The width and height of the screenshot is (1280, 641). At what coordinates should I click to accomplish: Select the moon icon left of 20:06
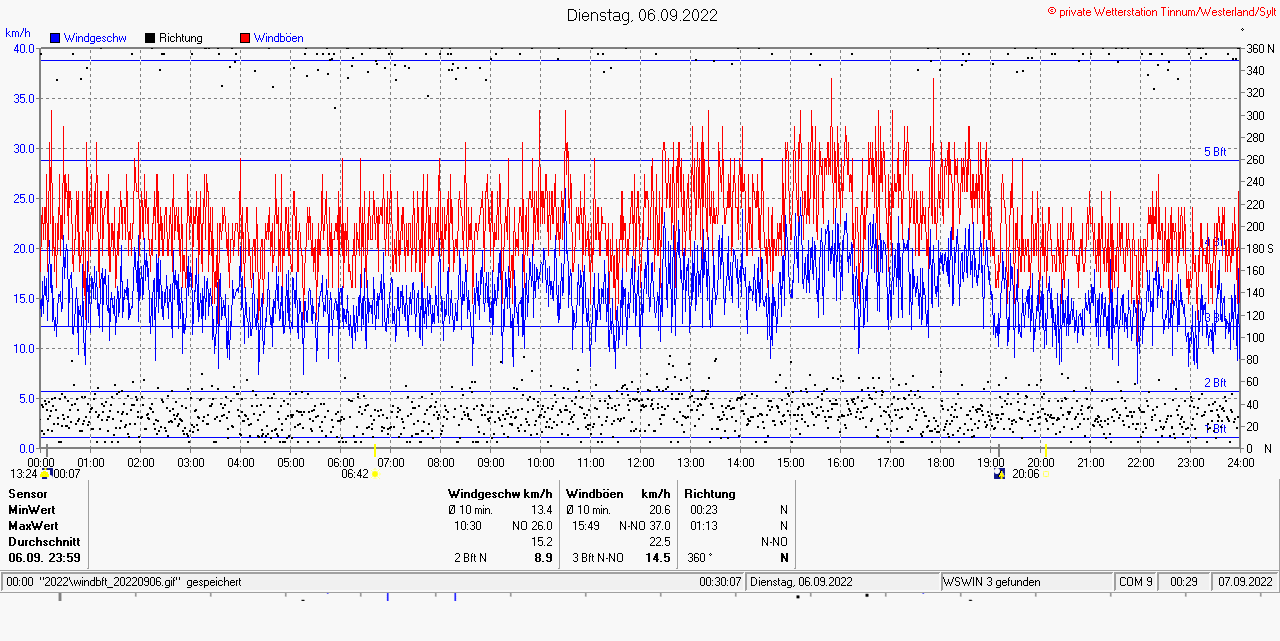click(998, 474)
